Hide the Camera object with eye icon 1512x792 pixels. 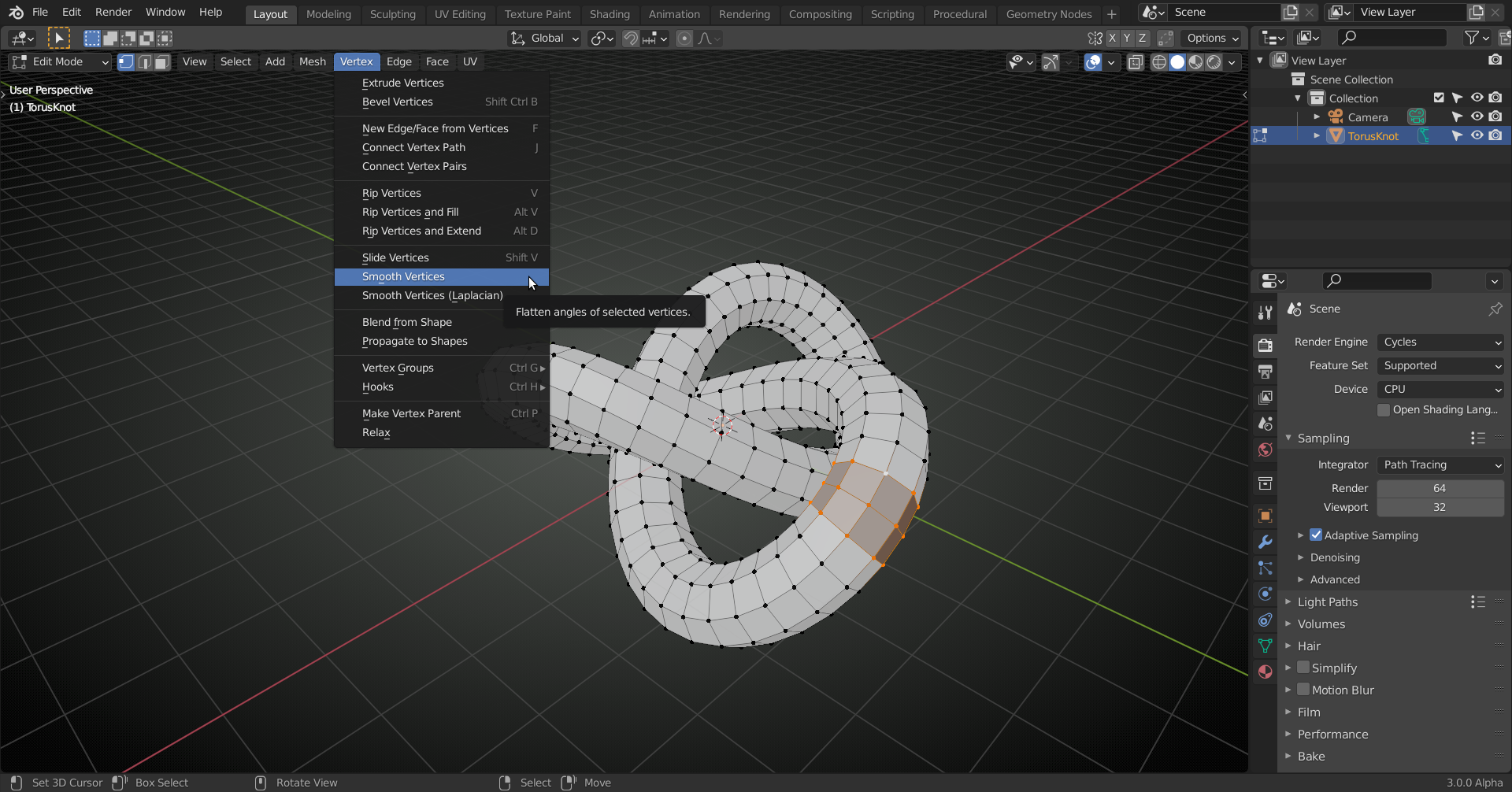point(1477,117)
